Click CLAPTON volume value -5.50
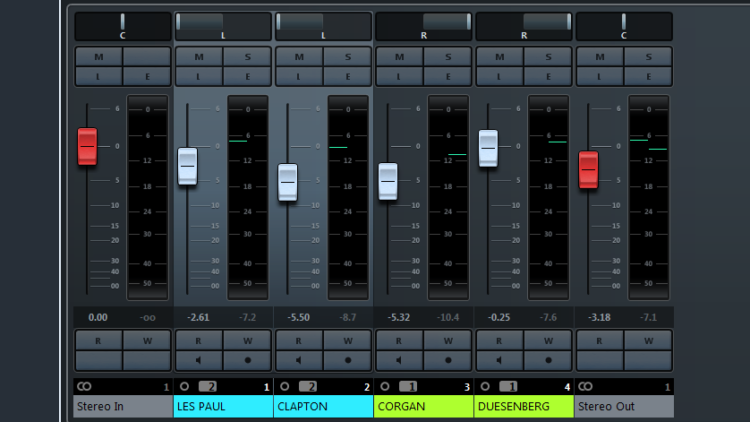The image size is (750, 422). [x=298, y=317]
